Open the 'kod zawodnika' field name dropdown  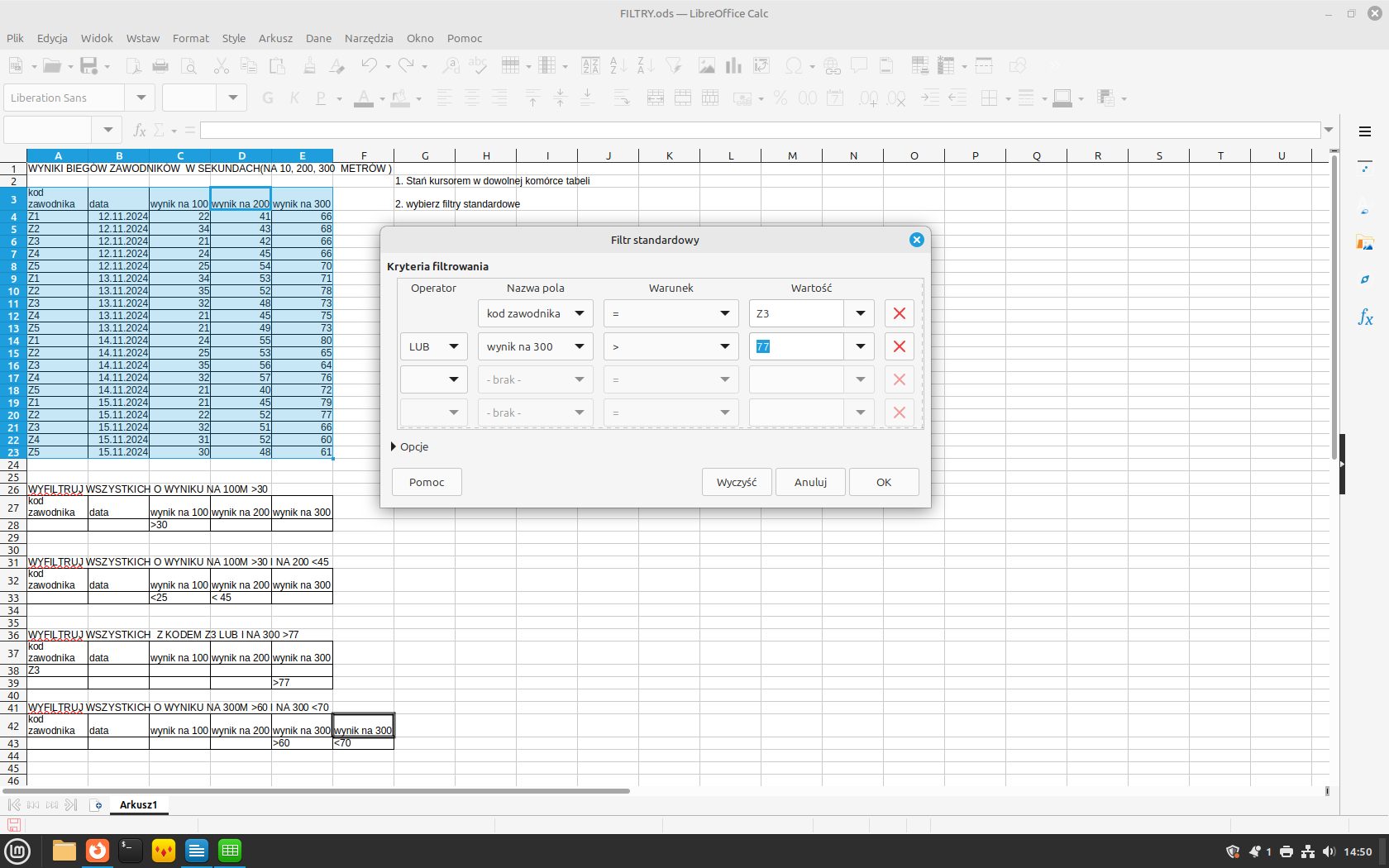[579, 314]
